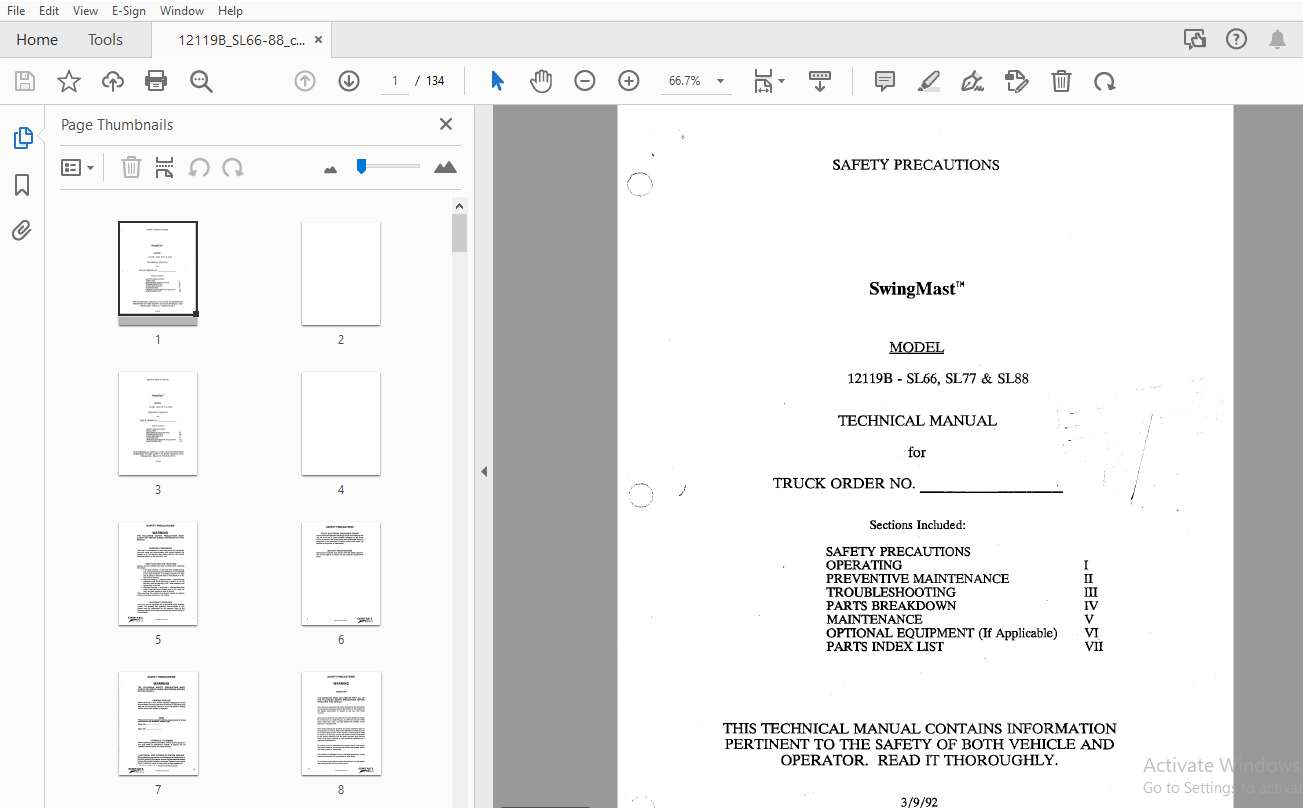
Task: Select the Highlight text pen tool
Action: (x=929, y=81)
